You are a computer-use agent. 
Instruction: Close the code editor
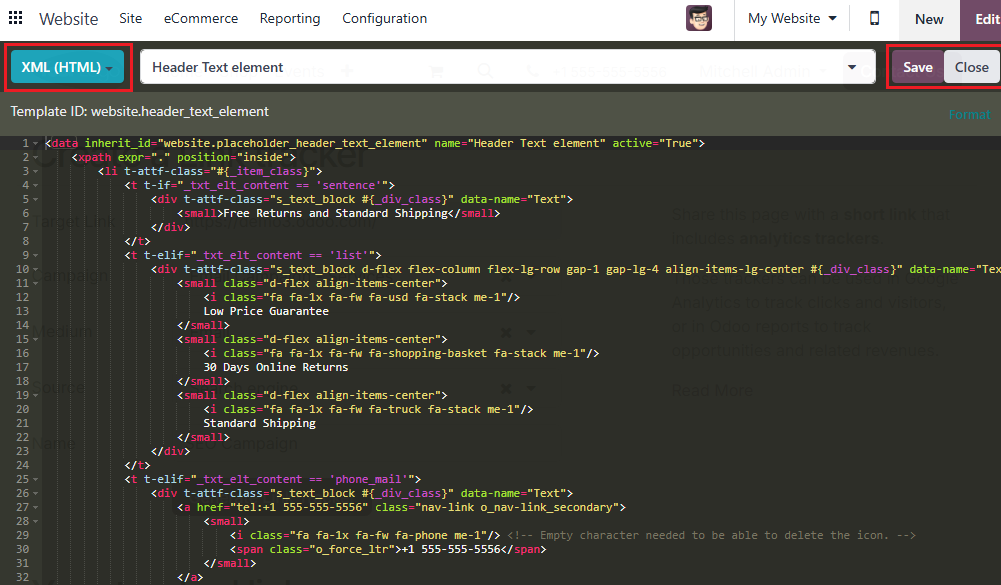[970, 66]
